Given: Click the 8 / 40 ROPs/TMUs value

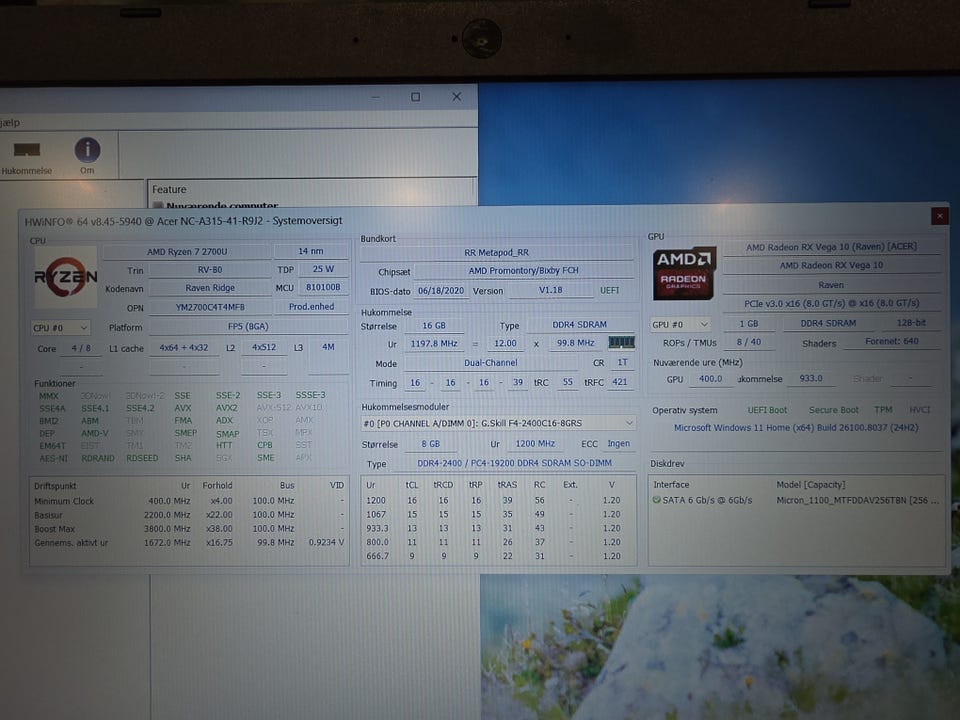Looking at the screenshot, I should coord(748,342).
